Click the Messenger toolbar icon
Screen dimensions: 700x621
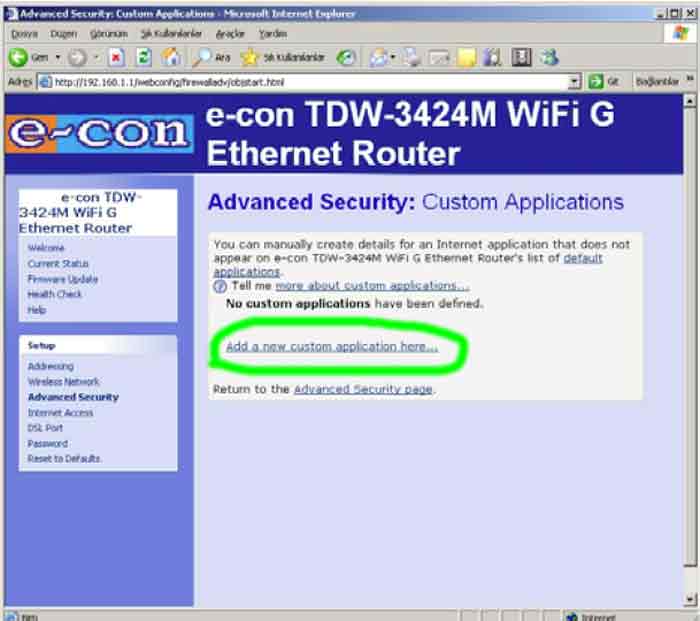[549, 57]
